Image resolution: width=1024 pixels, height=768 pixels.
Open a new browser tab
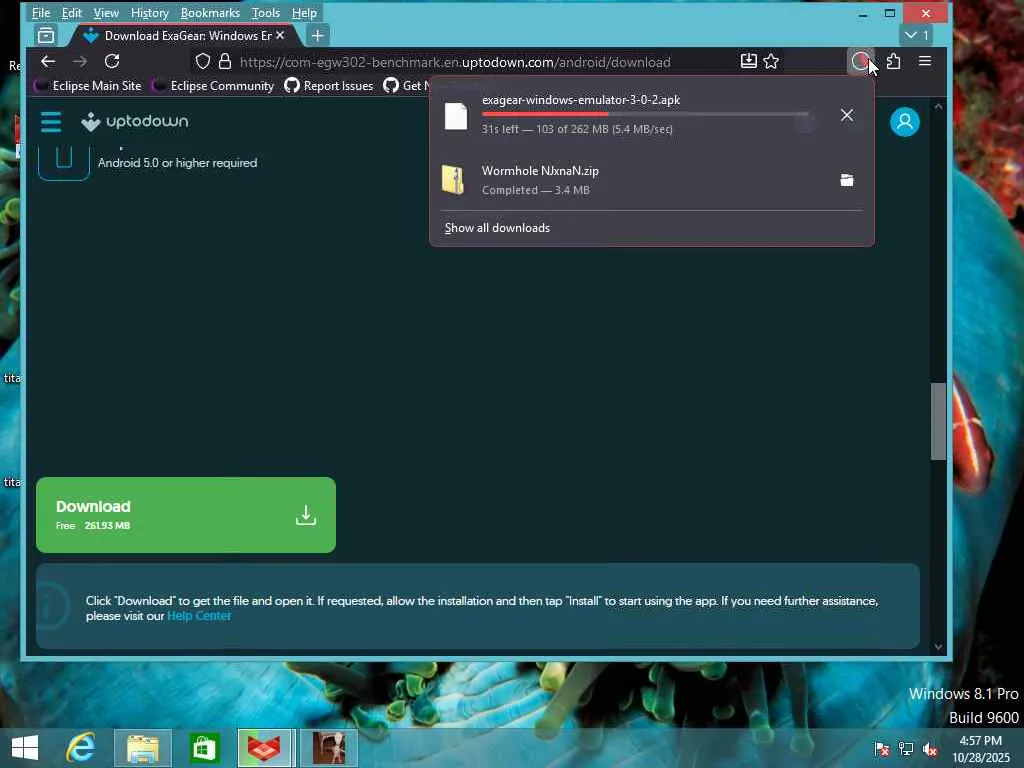coord(317,35)
